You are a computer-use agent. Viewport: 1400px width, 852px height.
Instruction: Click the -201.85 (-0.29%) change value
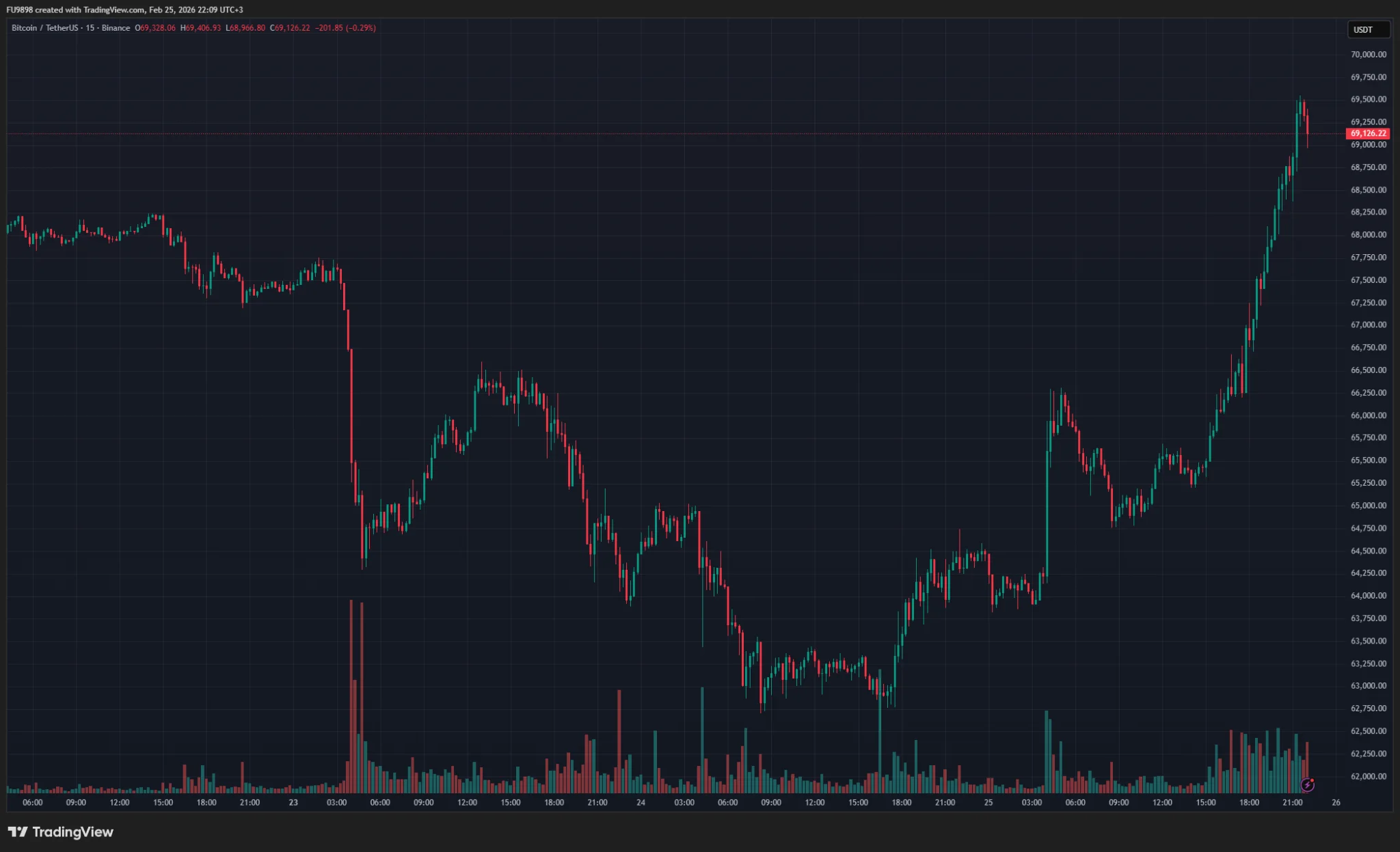[x=345, y=28]
